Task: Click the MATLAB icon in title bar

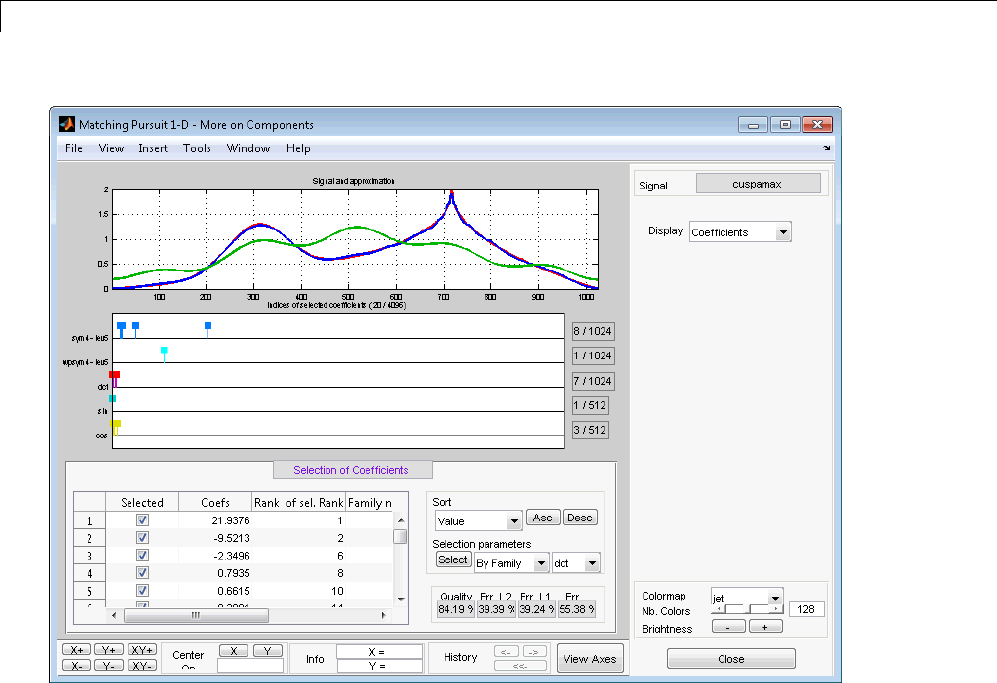Action: (67, 125)
